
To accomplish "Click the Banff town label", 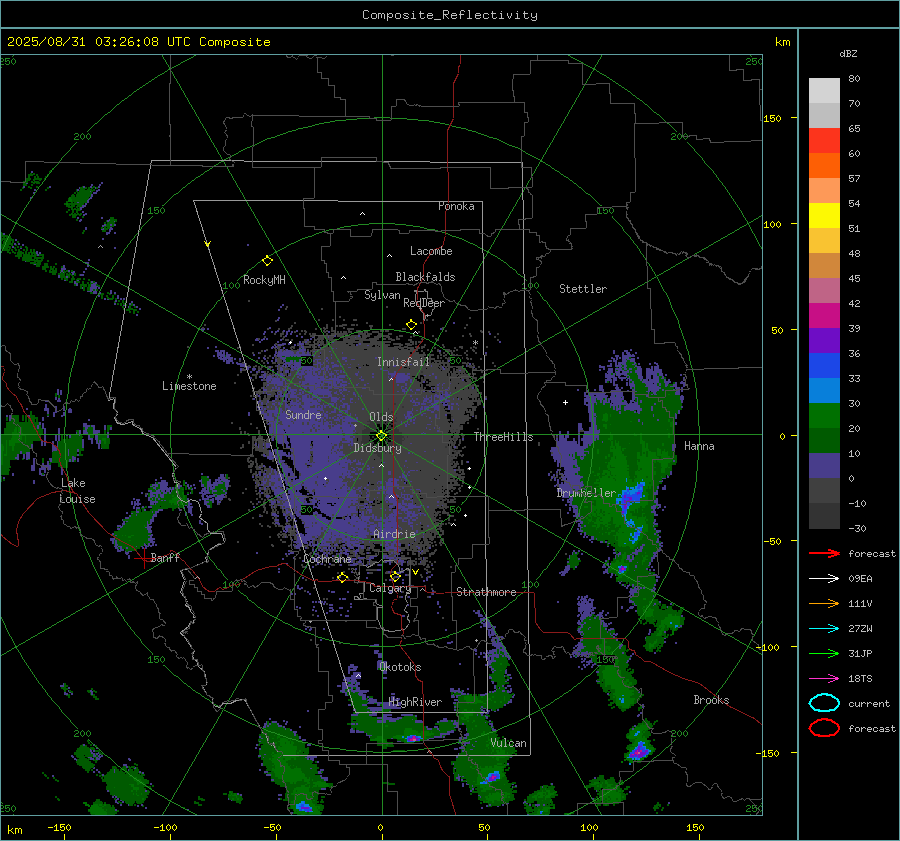I will tap(165, 558).
